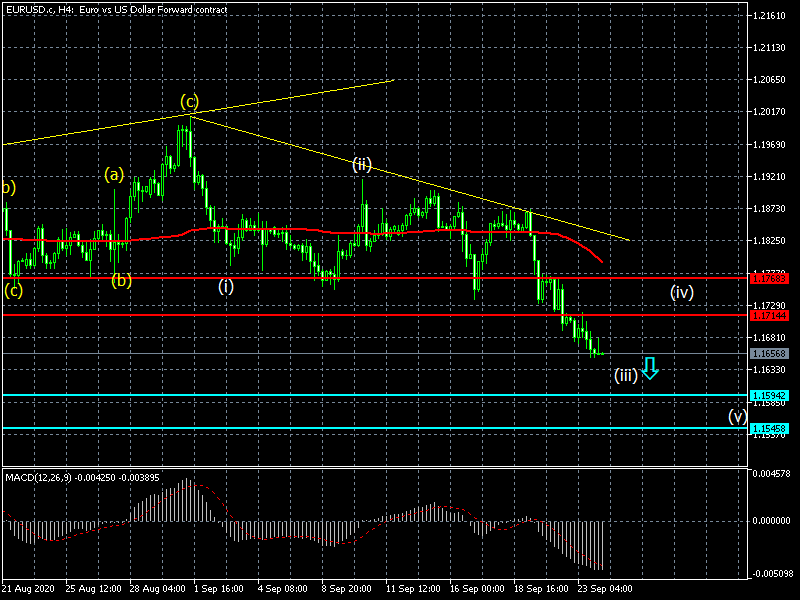Click the 1.20650 price axis value
The height and width of the screenshot is (600, 800).
pos(769,80)
